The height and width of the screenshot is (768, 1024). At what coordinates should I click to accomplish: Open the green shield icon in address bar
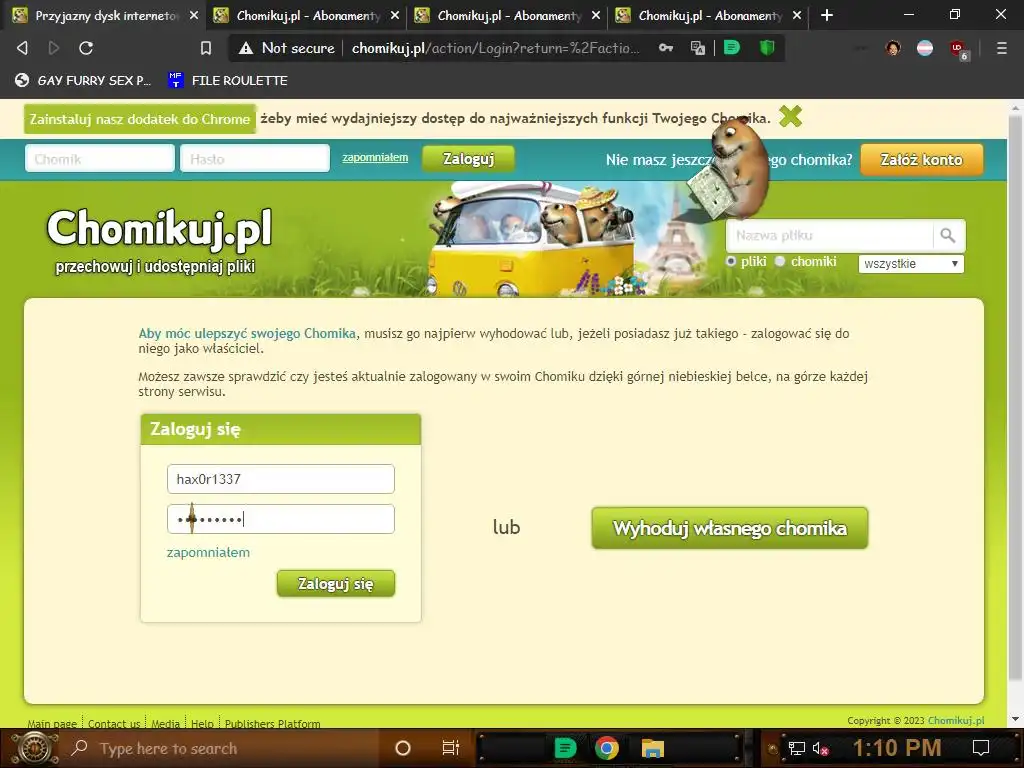pos(767,48)
